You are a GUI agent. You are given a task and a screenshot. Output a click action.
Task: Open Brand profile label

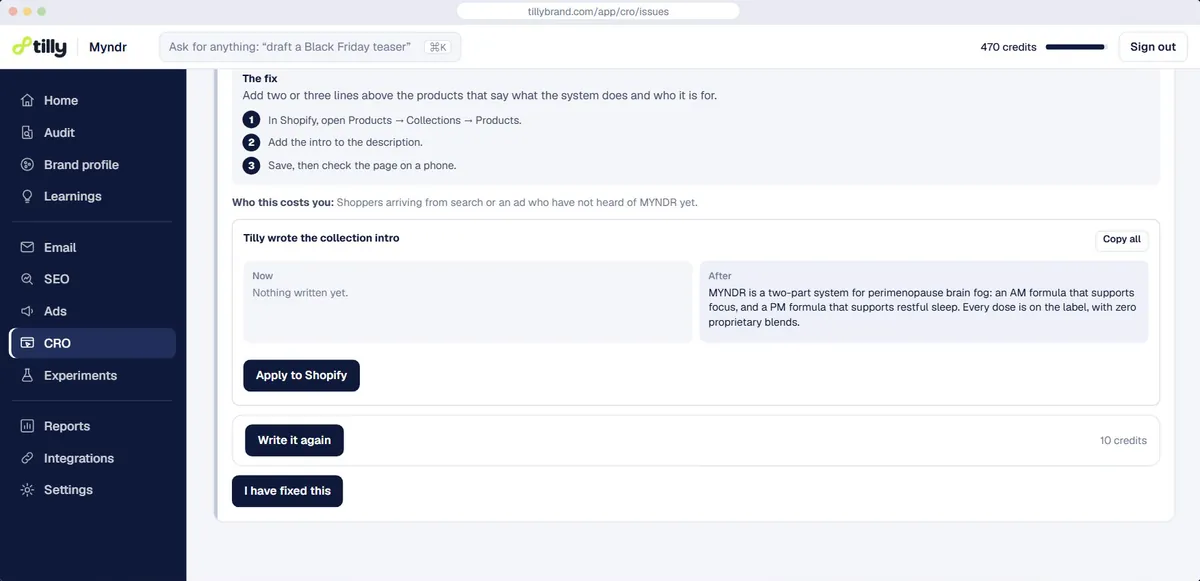coord(81,164)
